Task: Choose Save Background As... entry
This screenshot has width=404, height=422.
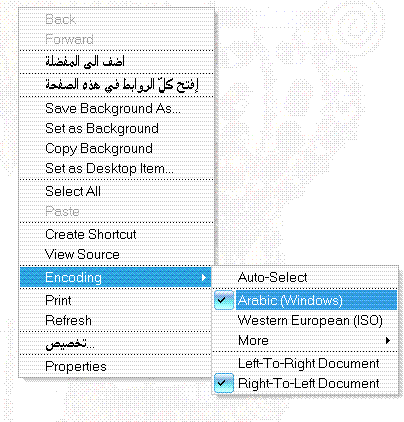Action: (116, 109)
